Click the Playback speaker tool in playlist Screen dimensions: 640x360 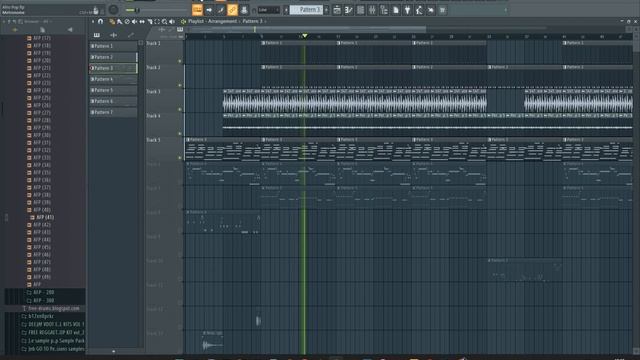172,21
